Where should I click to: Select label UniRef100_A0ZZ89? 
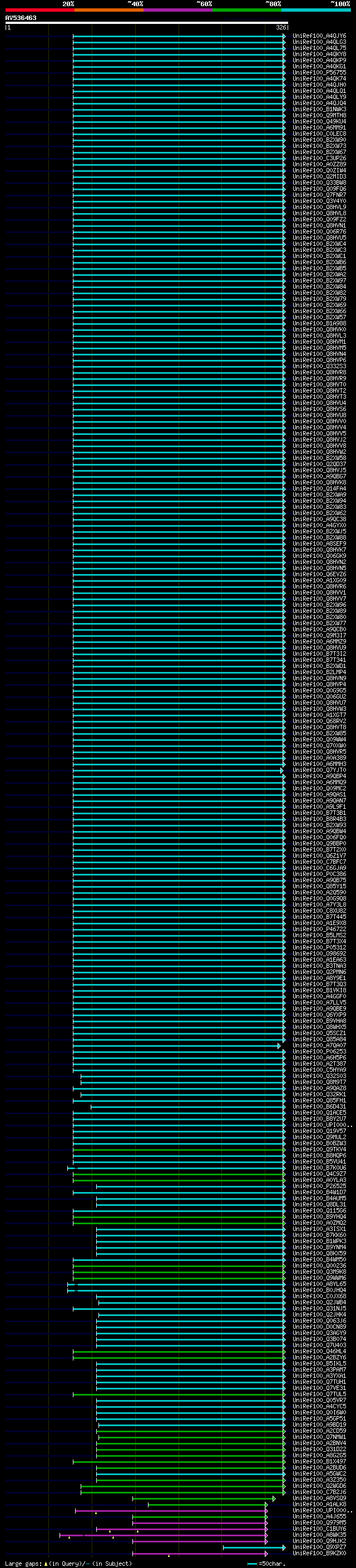pyautogui.click(x=319, y=164)
